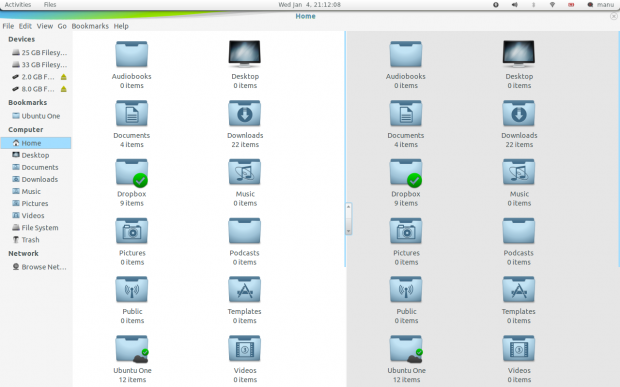The height and width of the screenshot is (387, 620).
Task: Click Activities in top panel
Action: (18, 5)
